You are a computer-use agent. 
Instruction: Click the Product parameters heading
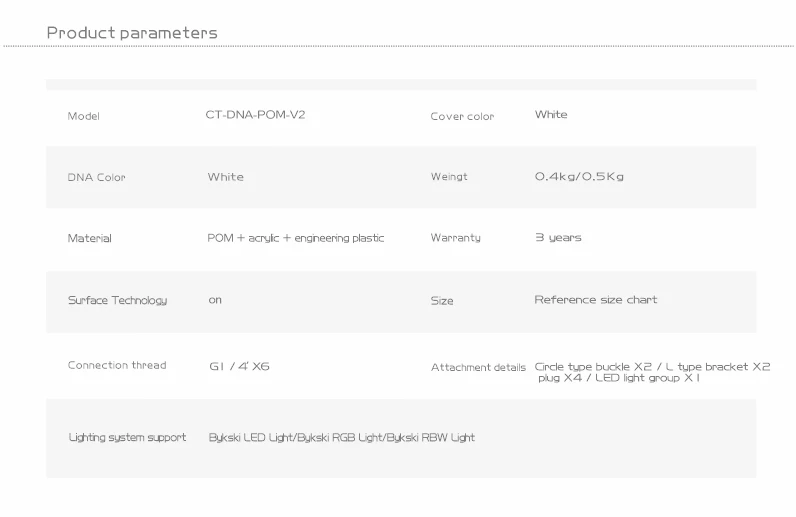[132, 33]
